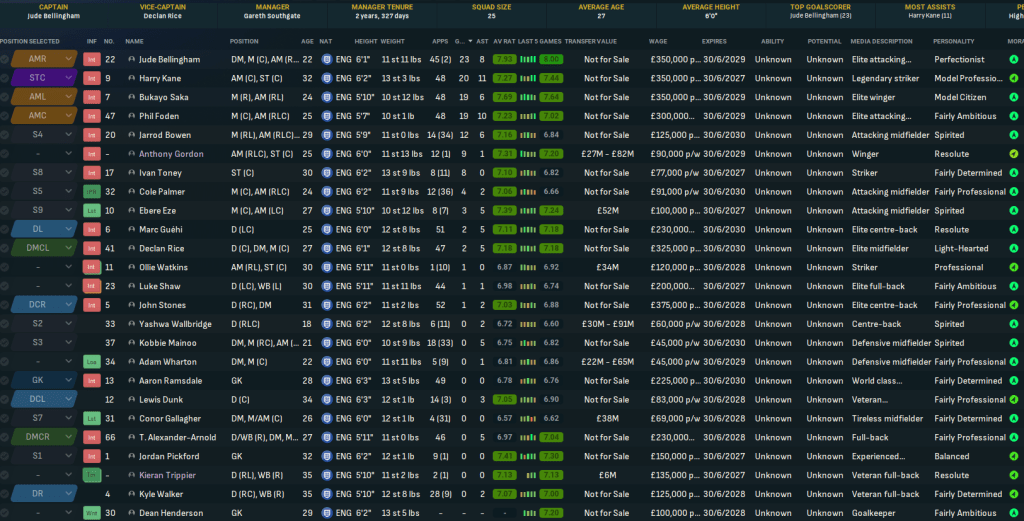Click Jude Bellingham's green morale arrow icon

pos(1015,60)
